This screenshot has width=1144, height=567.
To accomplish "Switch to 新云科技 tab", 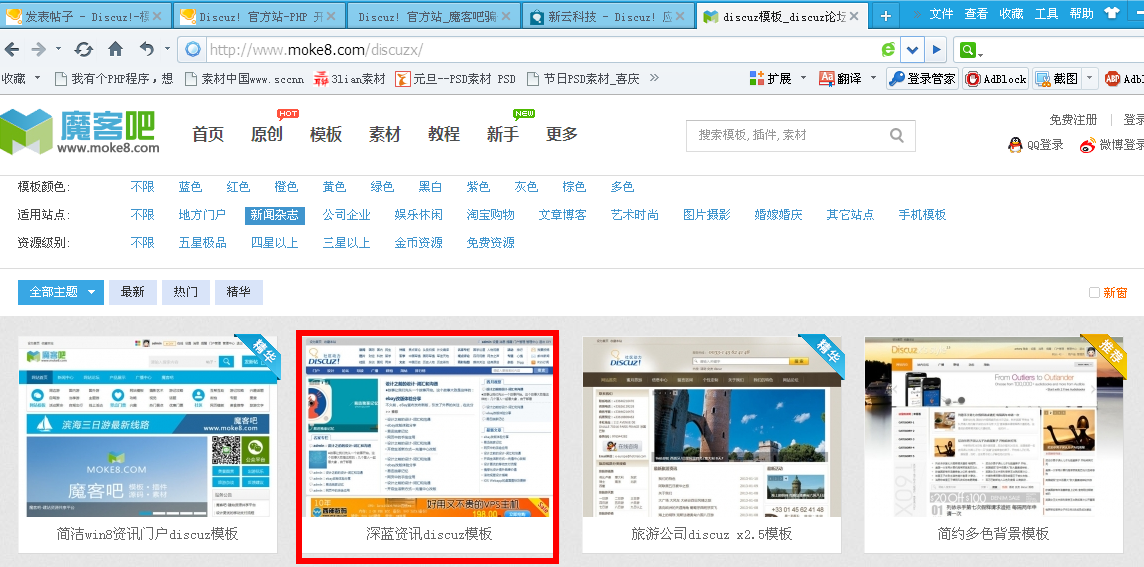I will tap(609, 15).
